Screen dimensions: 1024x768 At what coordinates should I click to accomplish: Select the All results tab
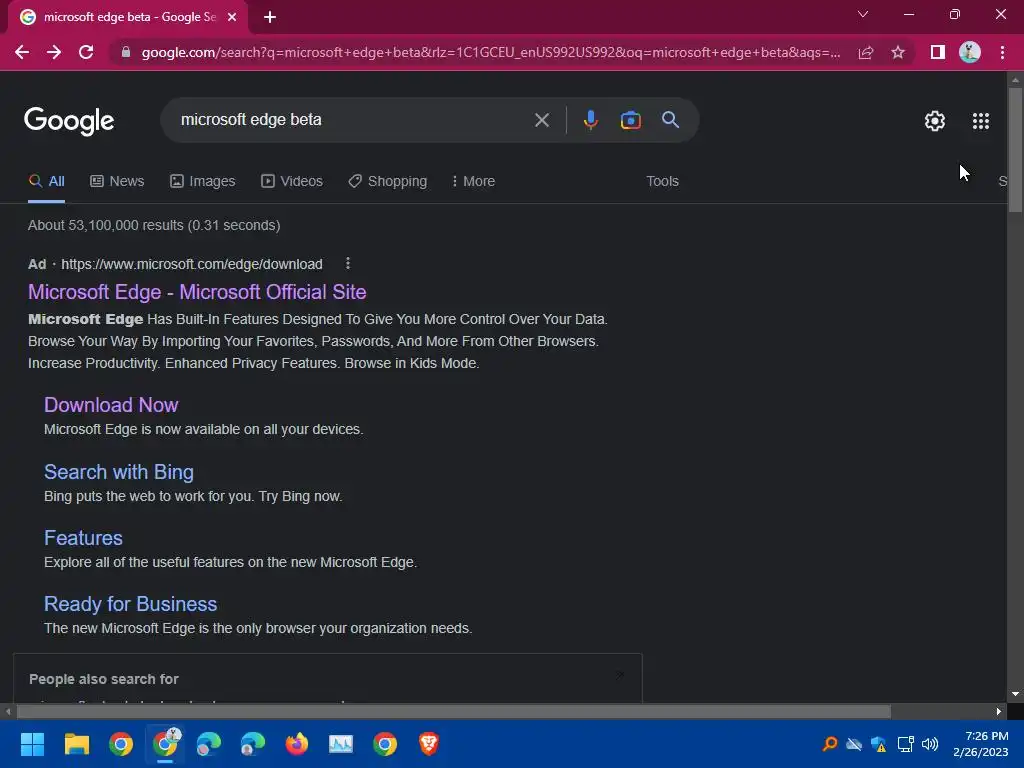point(46,181)
